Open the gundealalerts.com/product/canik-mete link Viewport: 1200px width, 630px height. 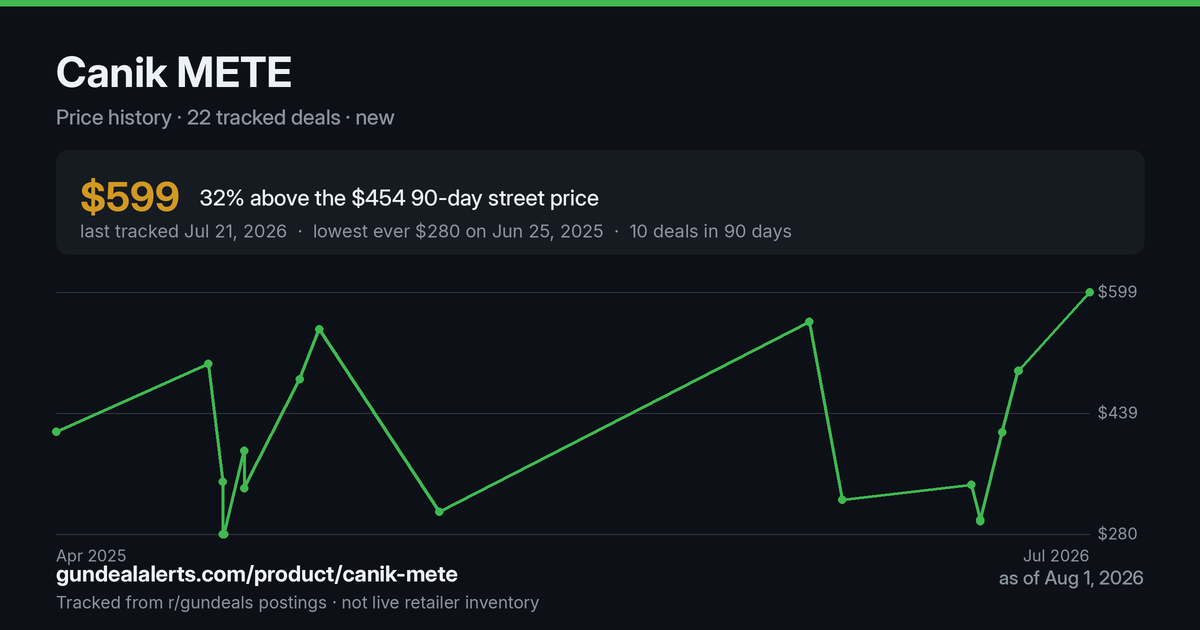[x=257, y=574]
